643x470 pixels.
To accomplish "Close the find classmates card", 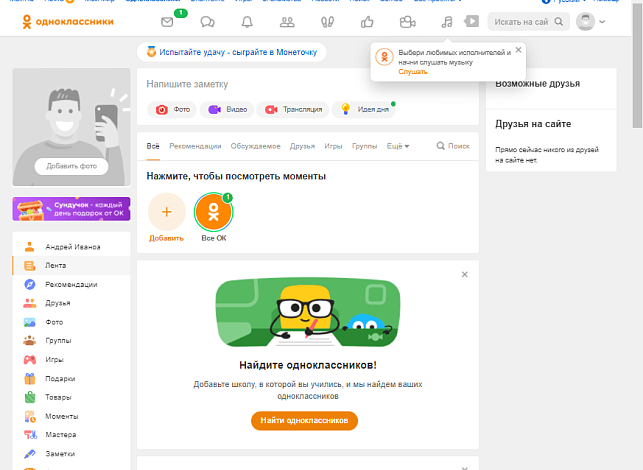I will [464, 274].
